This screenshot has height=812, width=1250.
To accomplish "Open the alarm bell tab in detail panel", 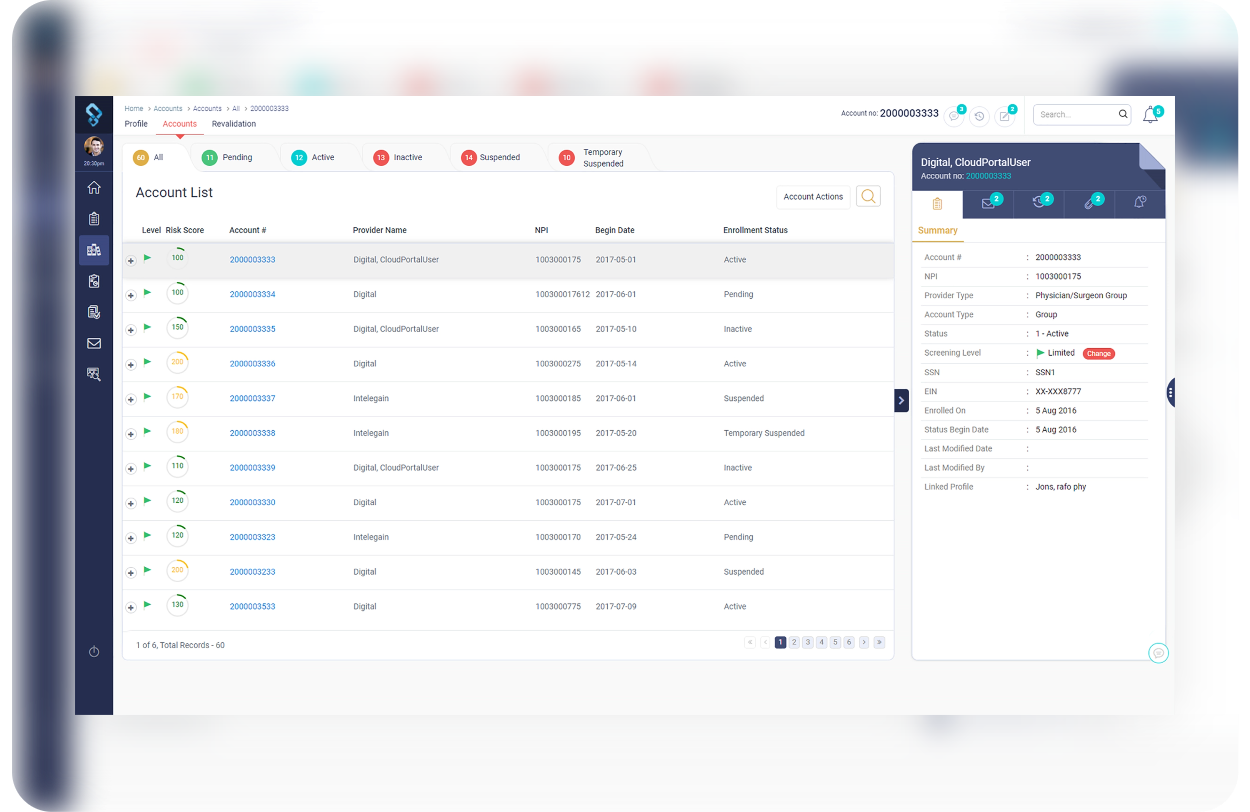I will click(1140, 203).
